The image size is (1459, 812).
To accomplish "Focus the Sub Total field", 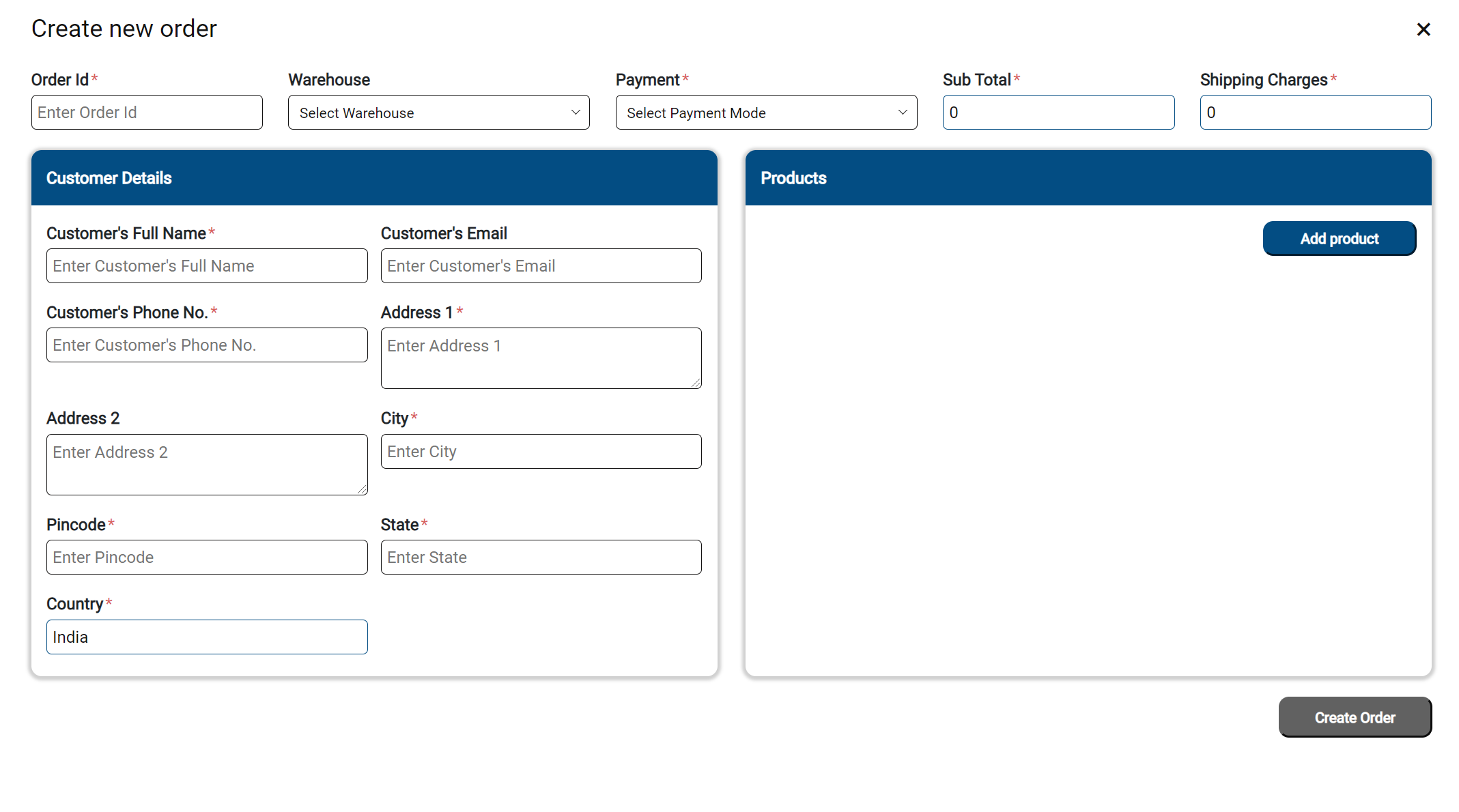I will tap(1058, 113).
